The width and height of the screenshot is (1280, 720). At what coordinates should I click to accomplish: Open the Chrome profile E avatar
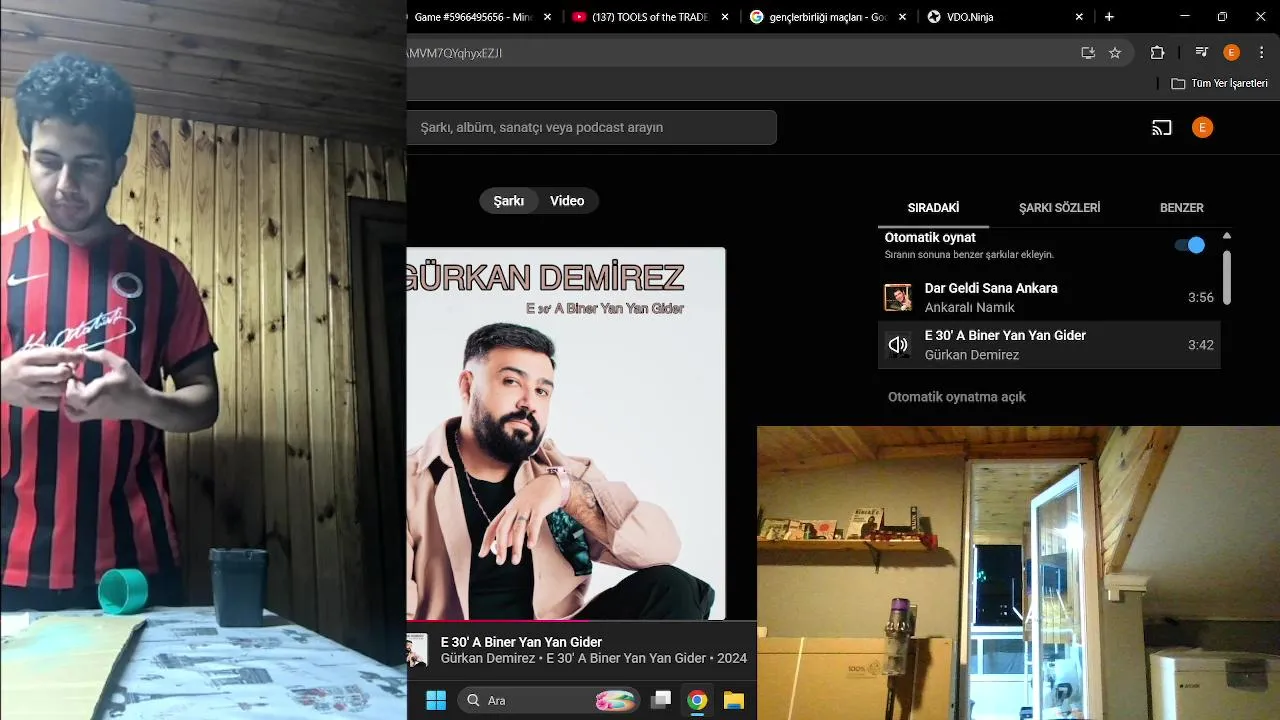tap(1231, 53)
